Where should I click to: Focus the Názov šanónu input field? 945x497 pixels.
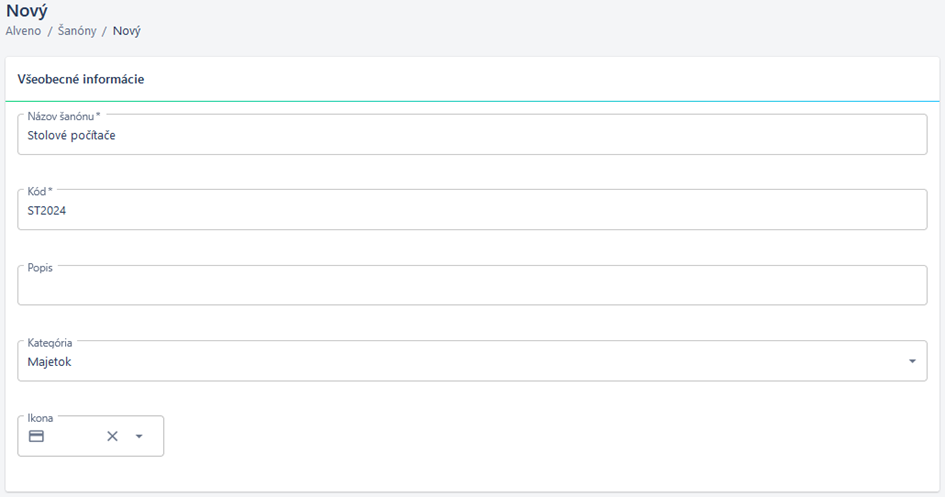(x=472, y=134)
